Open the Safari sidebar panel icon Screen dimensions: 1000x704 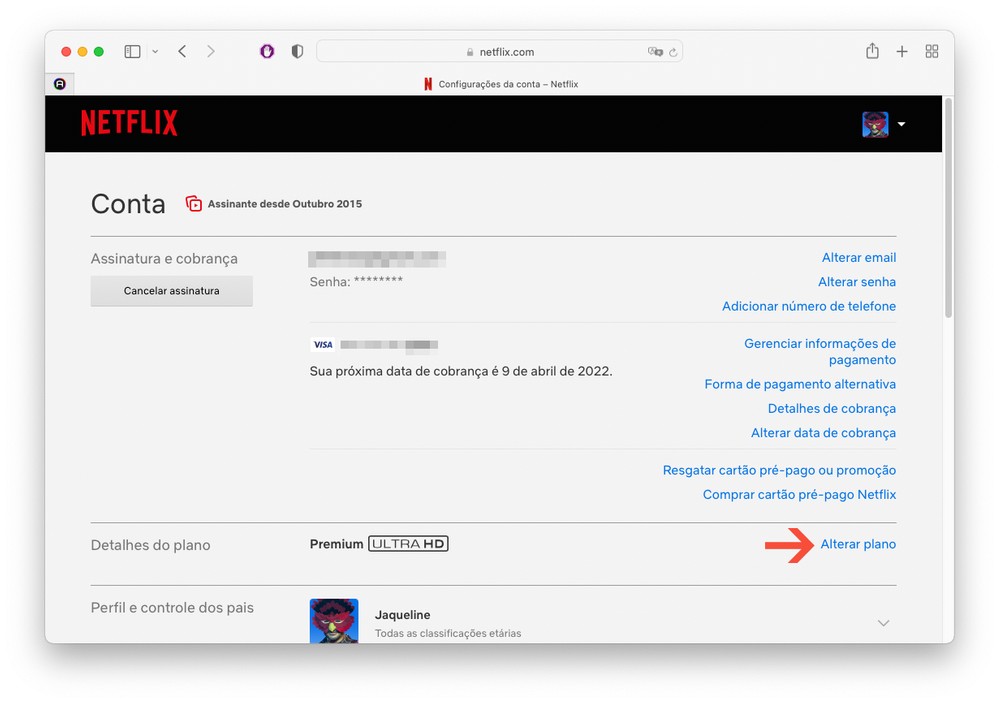pos(132,51)
